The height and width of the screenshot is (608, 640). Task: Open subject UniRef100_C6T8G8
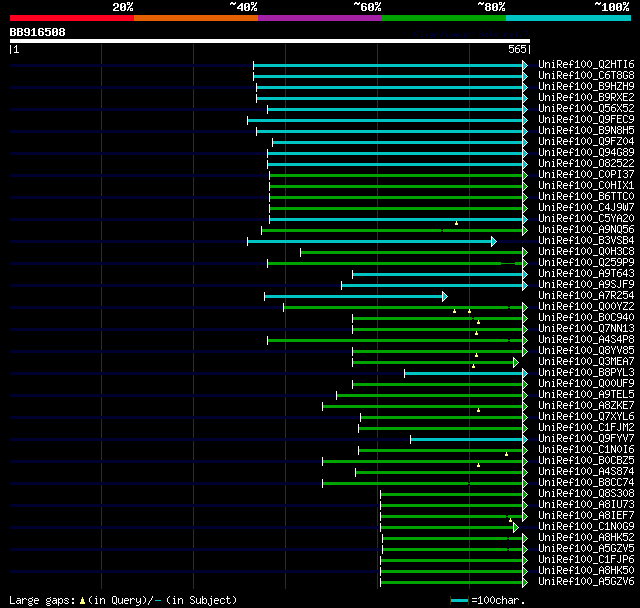point(586,75)
